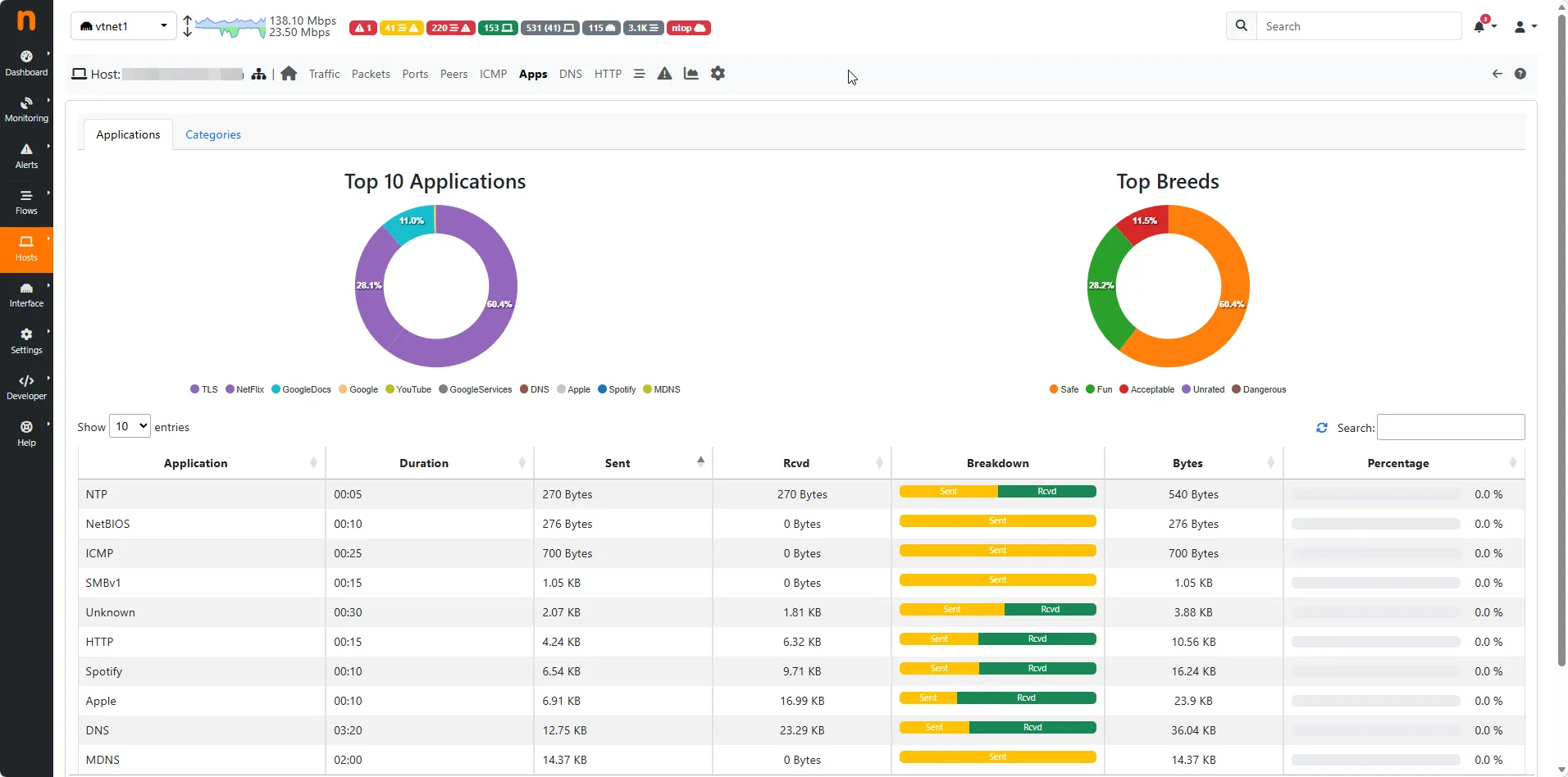
Task: Toggle the TLS legend entry
Action: tap(204, 389)
